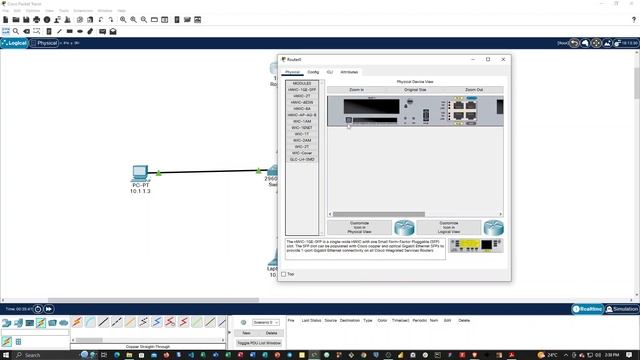Select HWIC-1GE-SFP in modules list

(x=302, y=89)
